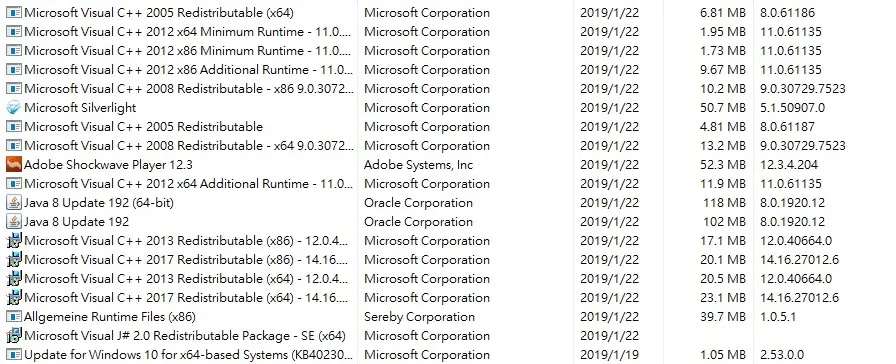Click the 2019/1/19 install date cell

point(609,354)
